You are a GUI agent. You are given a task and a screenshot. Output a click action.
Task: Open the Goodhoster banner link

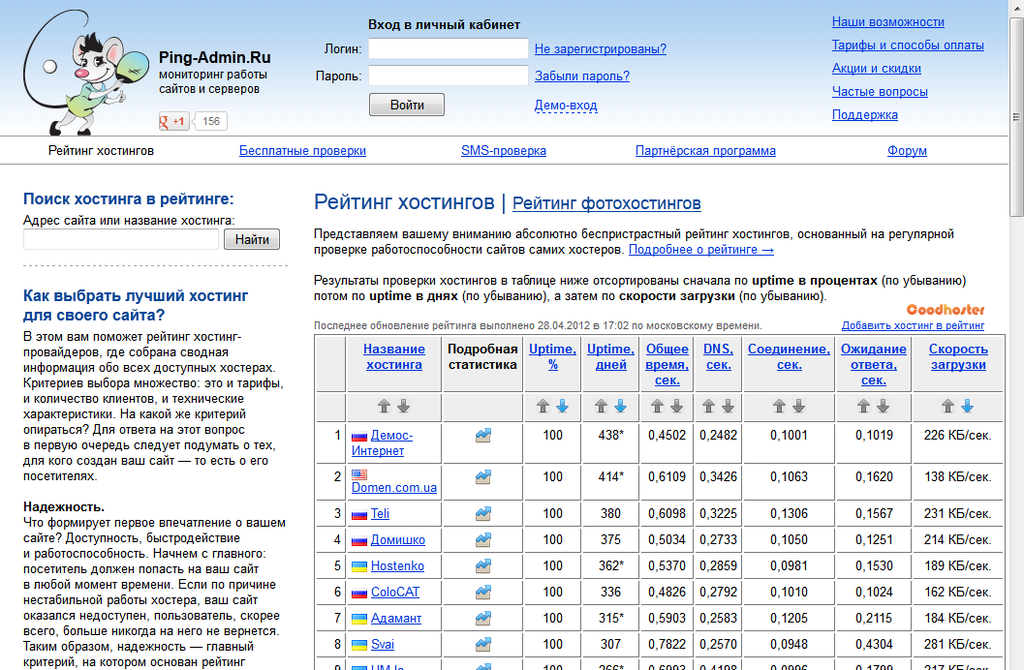pyautogui.click(x=945, y=310)
